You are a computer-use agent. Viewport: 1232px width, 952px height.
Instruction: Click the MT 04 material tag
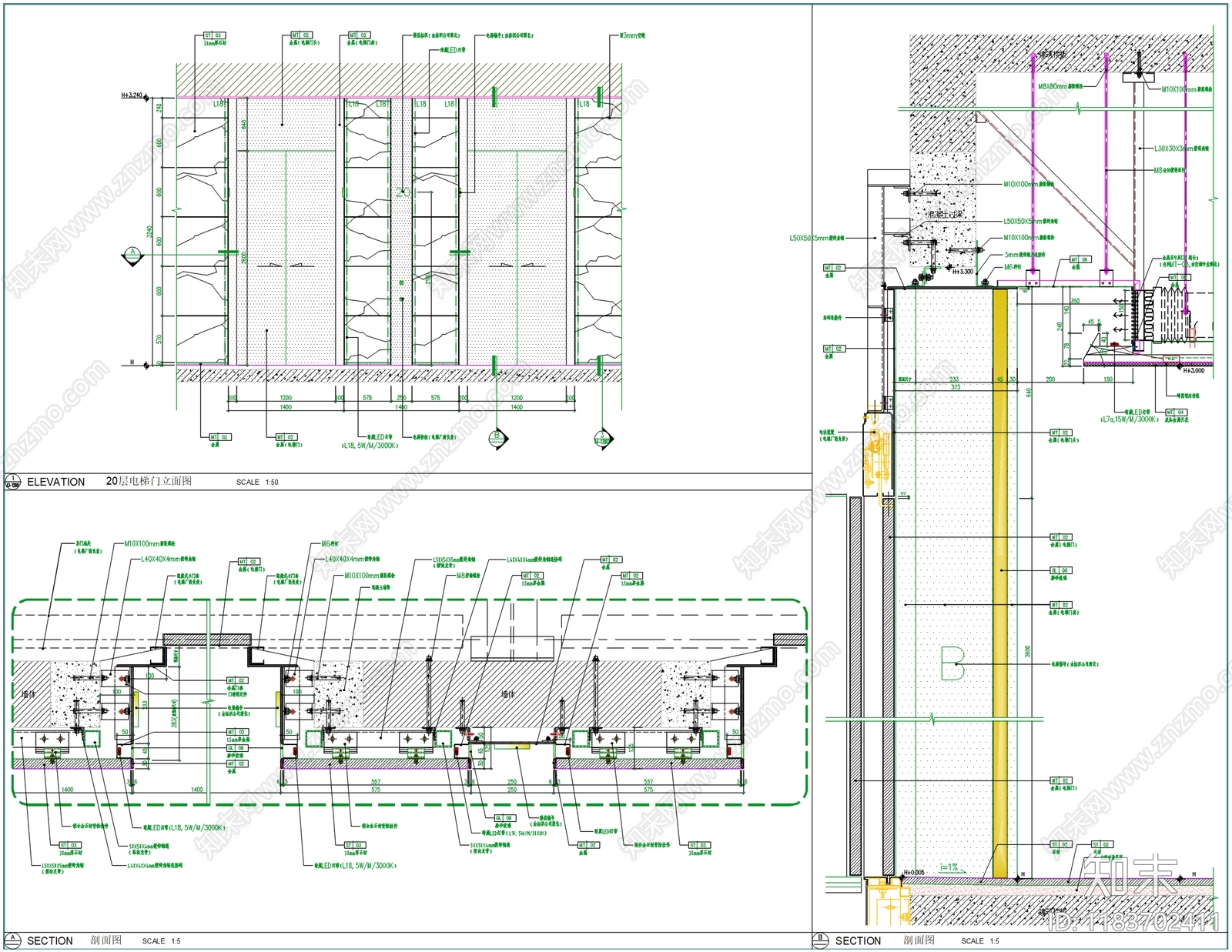tap(1176, 413)
